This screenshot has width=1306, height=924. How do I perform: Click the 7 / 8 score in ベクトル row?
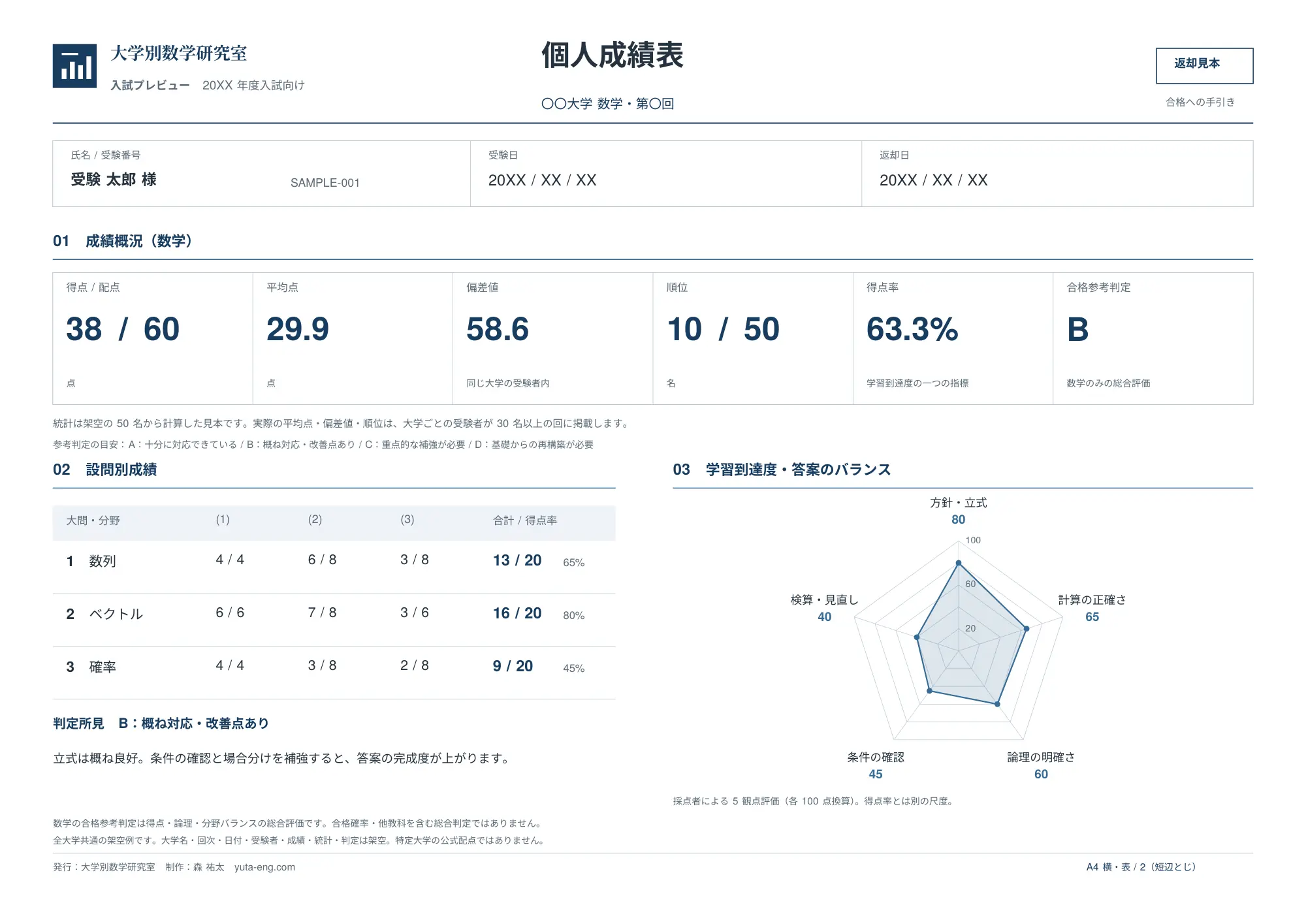point(323,613)
